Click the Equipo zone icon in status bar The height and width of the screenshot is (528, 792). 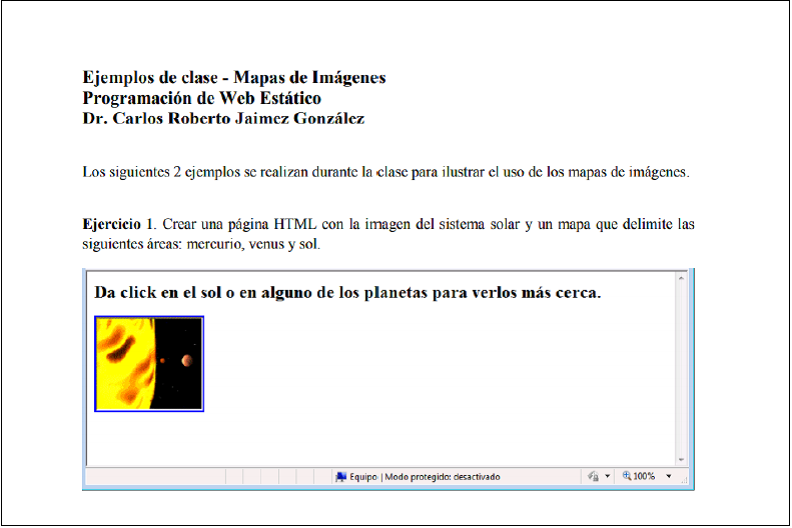(341, 477)
